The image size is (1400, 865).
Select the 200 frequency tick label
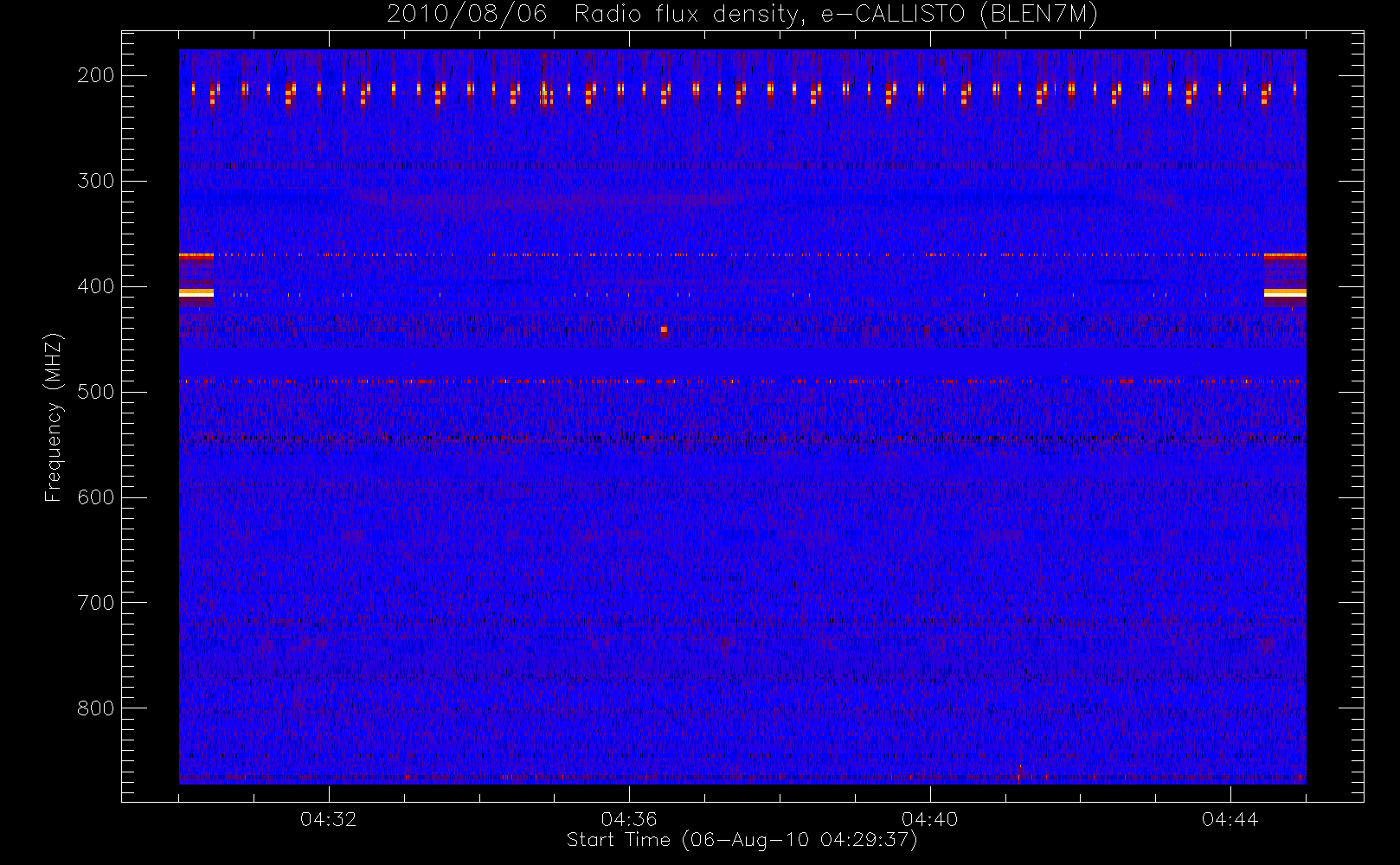[x=96, y=75]
